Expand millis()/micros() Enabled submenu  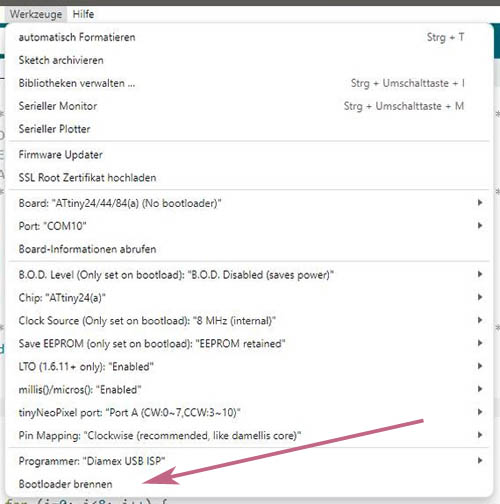pyautogui.click(x=249, y=389)
